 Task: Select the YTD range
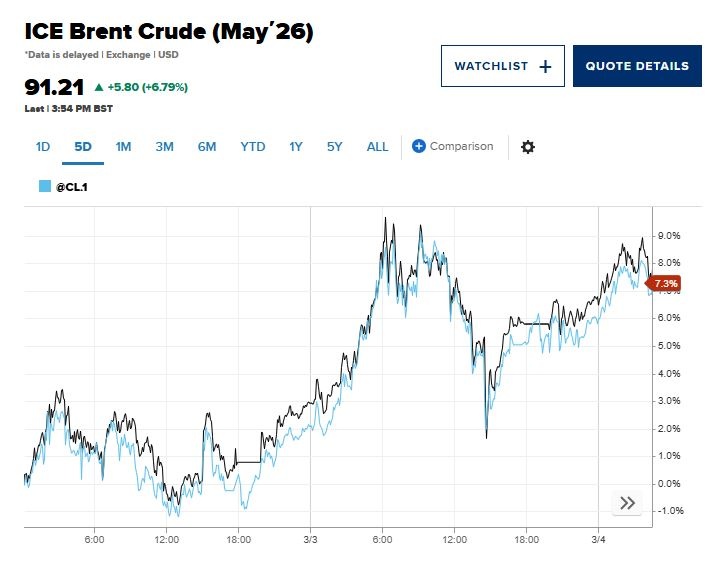pos(252,147)
